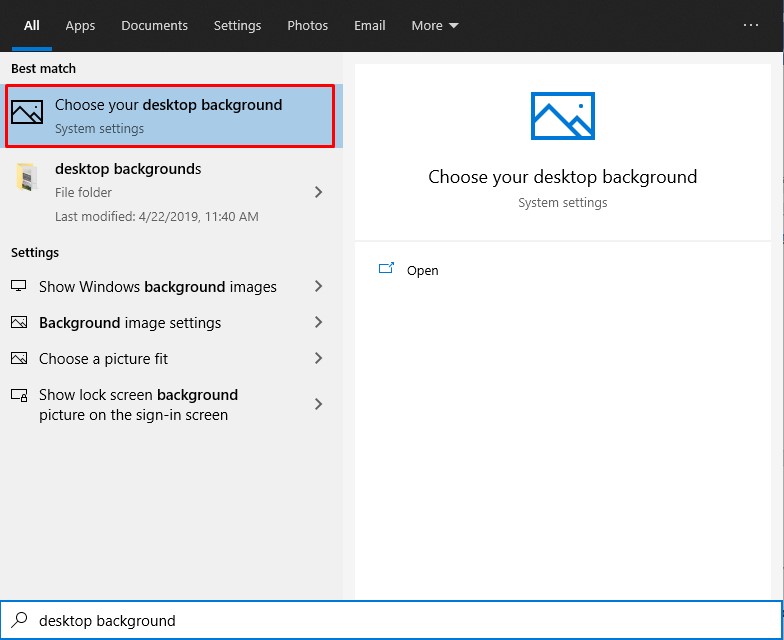Open the three-dot options menu
The height and width of the screenshot is (640, 784).
coord(751,26)
